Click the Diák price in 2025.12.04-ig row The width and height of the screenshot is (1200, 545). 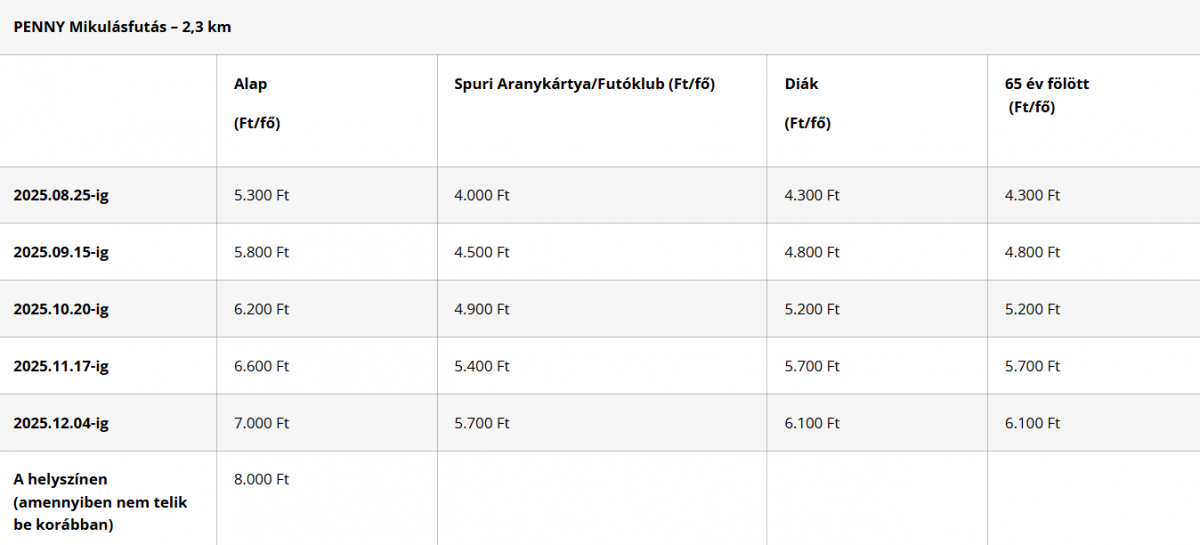[x=812, y=423]
